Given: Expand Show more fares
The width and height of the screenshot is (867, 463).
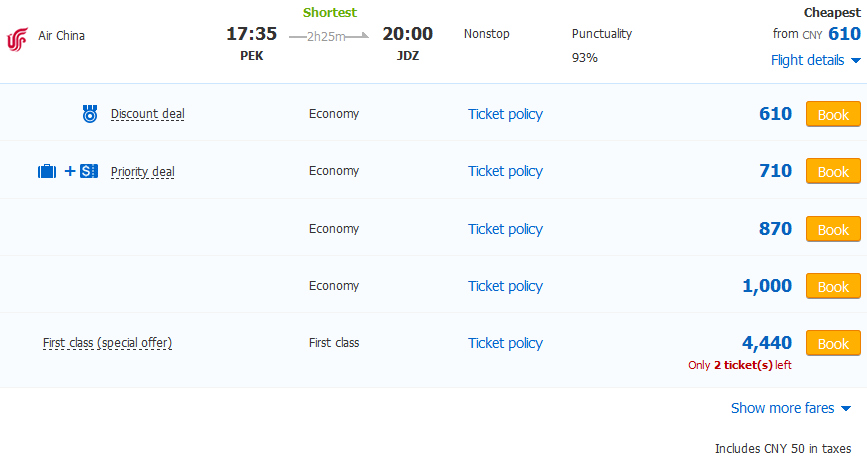Looking at the screenshot, I should click(x=790, y=408).
